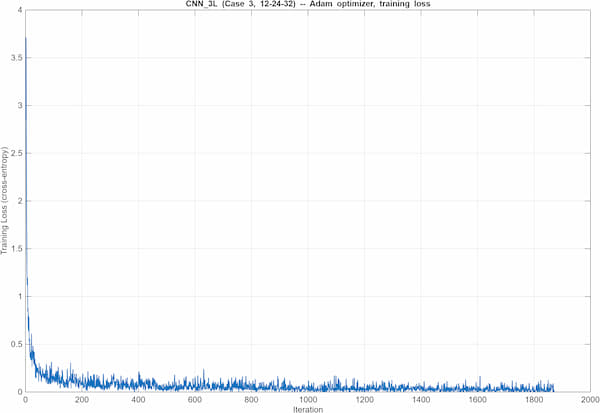Click the blue loss curve's initial peak near 3.7
600x413 pixels.
[26, 38]
